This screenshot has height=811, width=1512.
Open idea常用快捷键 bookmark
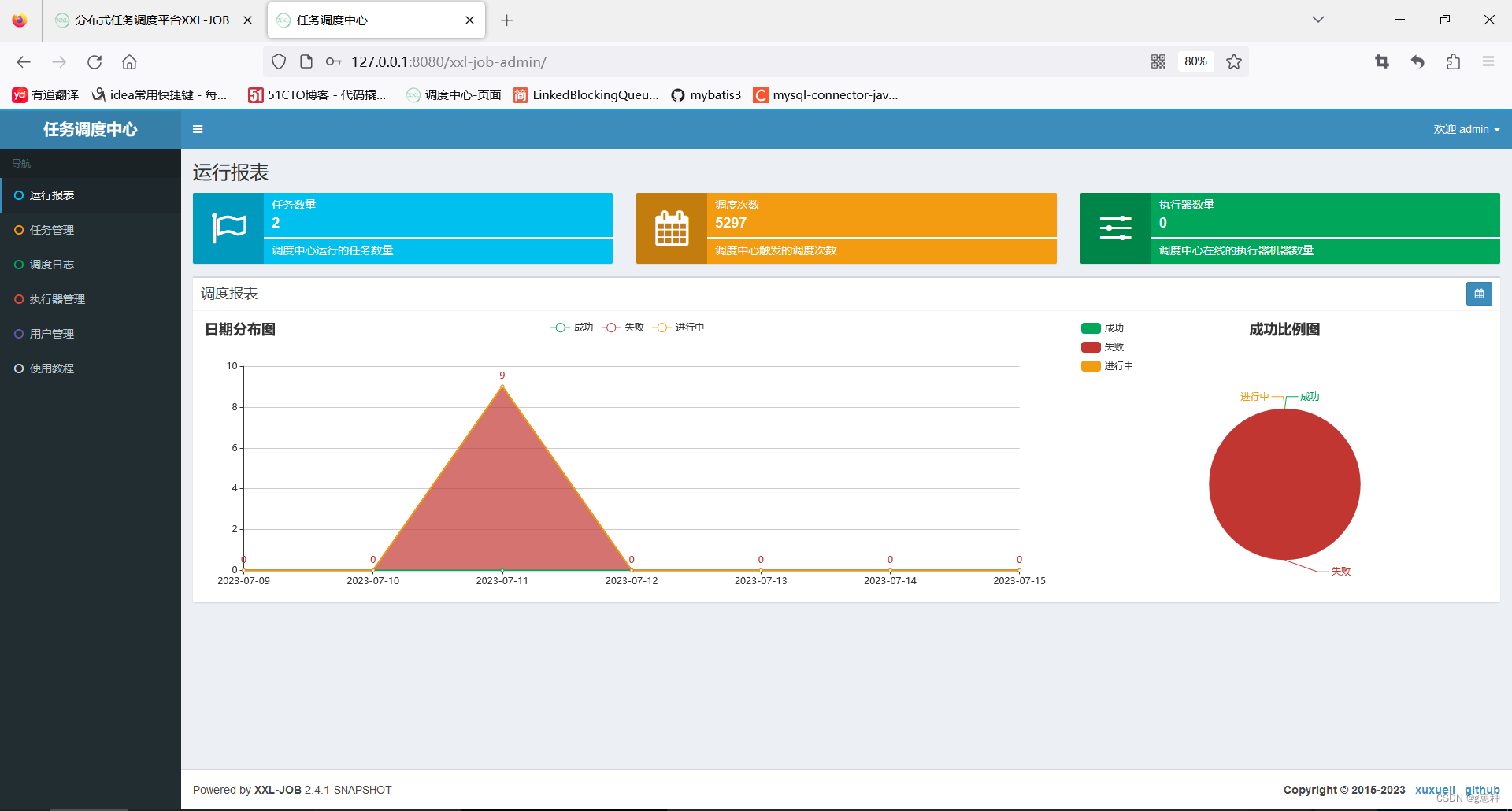tap(160, 94)
